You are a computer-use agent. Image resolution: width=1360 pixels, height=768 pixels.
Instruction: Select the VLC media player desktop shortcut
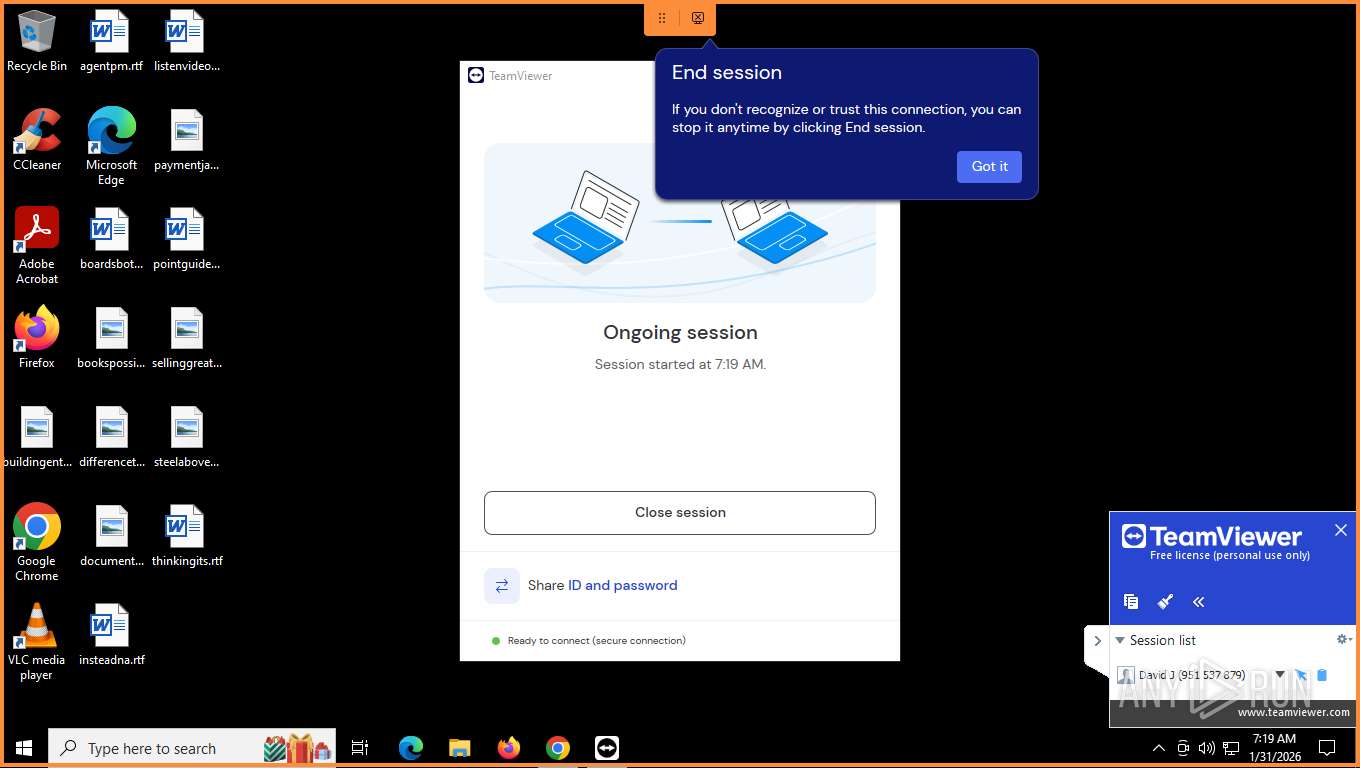37,641
